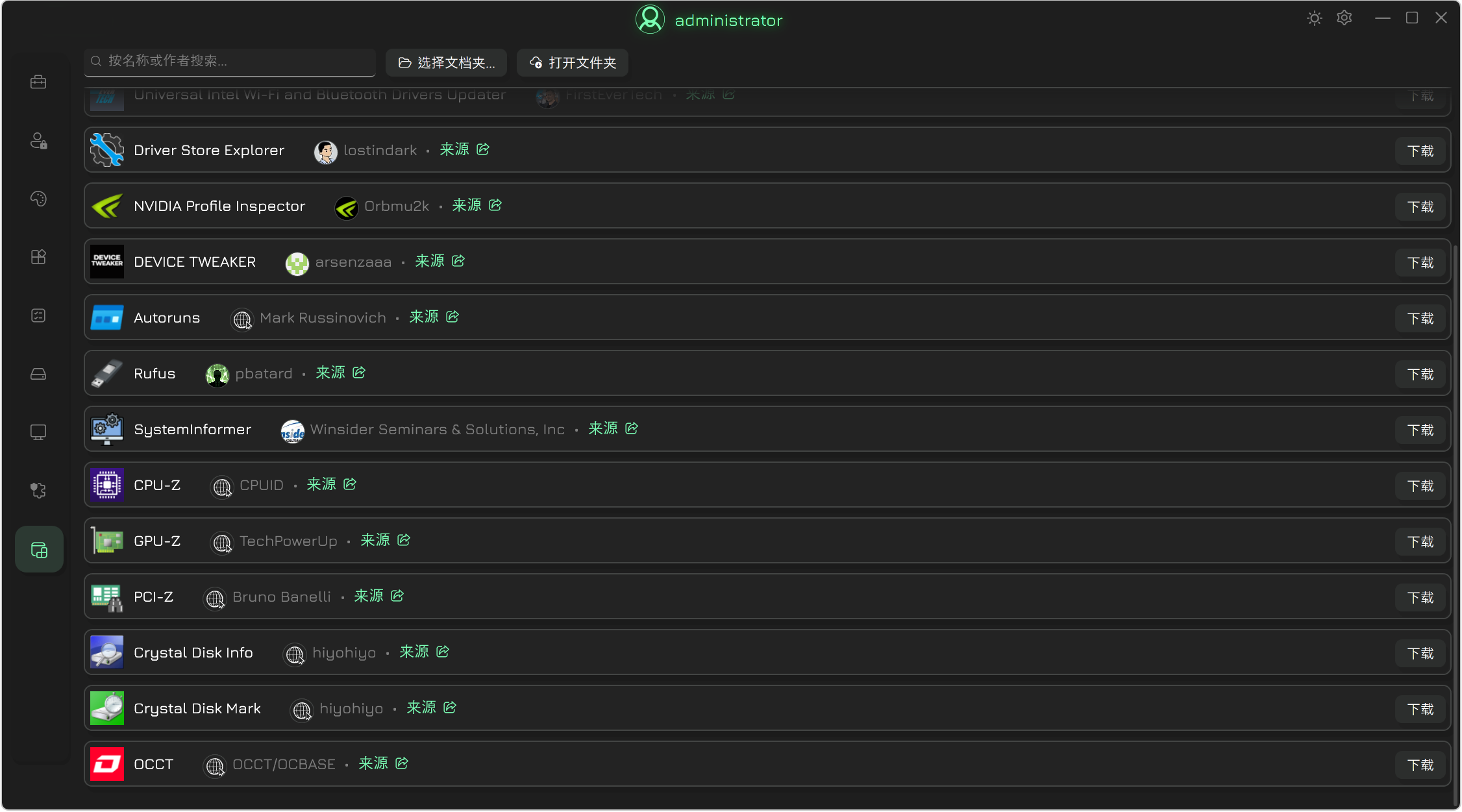Download Autoruns with 下载
Screen dimensions: 1462x812
[x=1420, y=318]
